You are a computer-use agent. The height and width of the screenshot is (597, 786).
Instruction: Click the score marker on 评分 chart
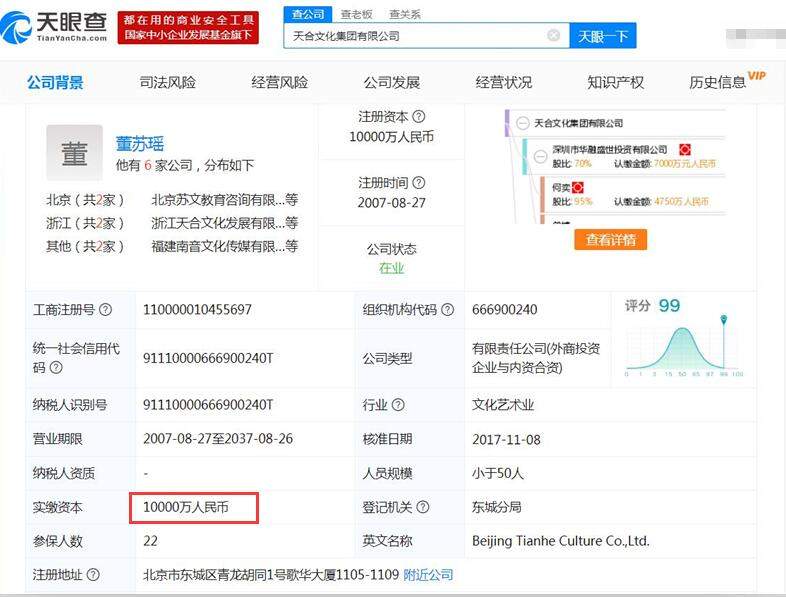click(x=723, y=319)
